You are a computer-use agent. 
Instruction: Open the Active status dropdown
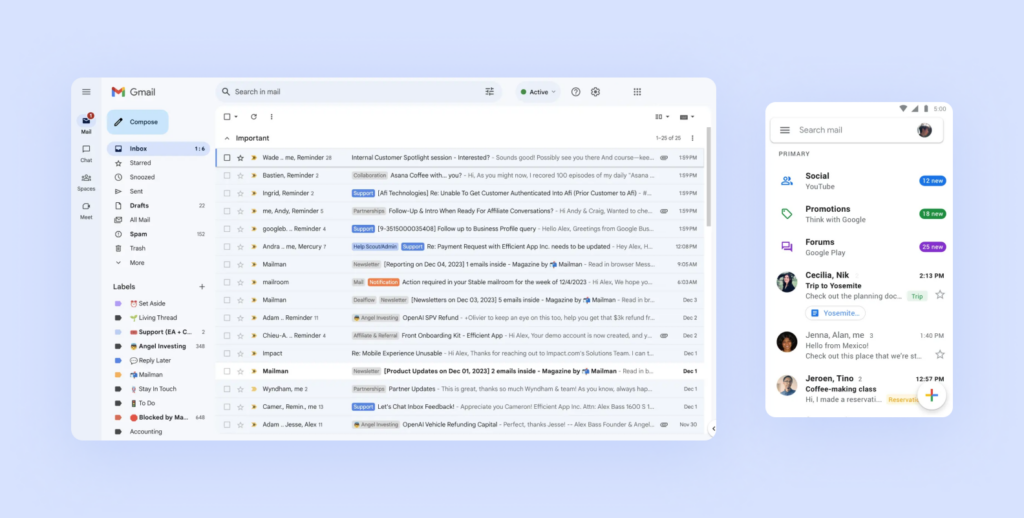(x=538, y=92)
